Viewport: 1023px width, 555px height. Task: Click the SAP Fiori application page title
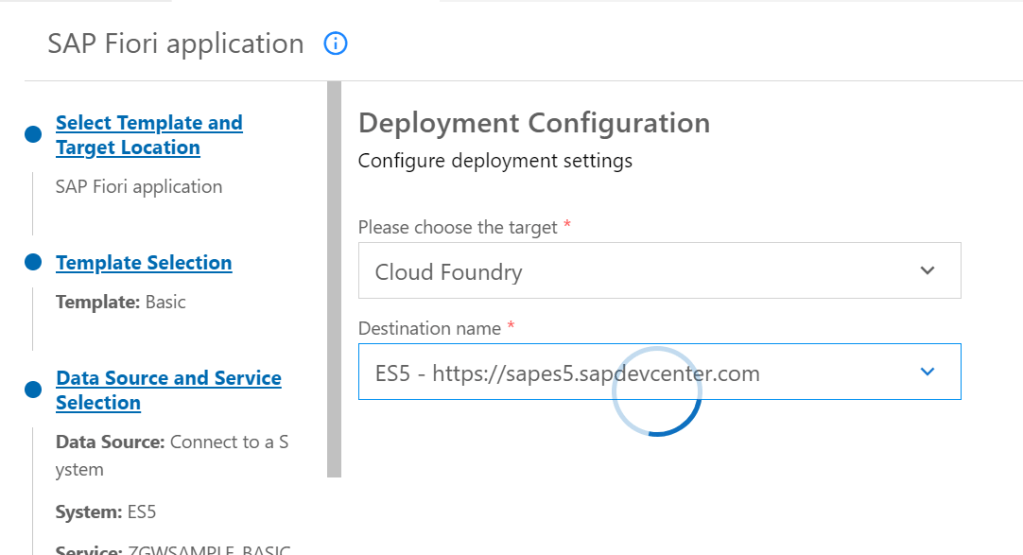point(176,44)
